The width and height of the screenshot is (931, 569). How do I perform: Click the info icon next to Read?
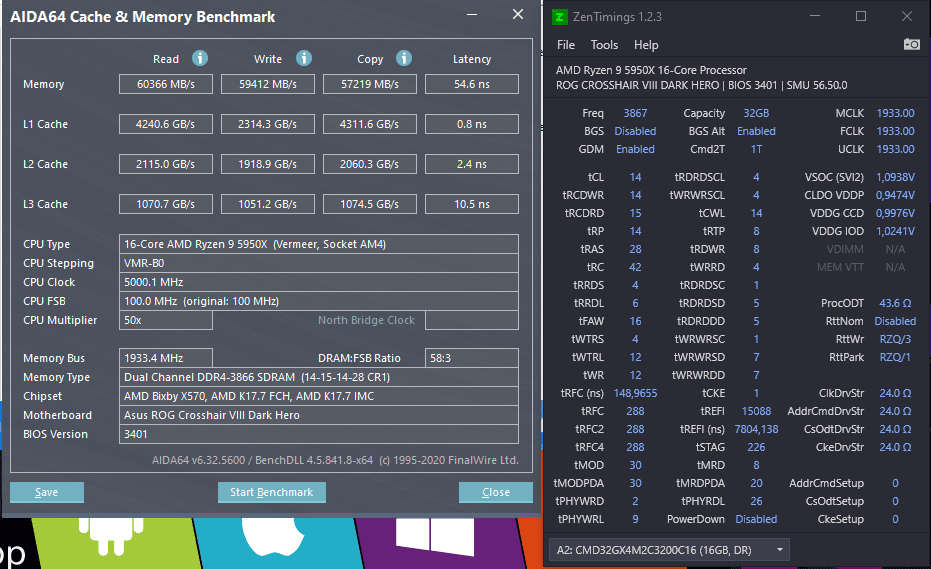pos(200,58)
